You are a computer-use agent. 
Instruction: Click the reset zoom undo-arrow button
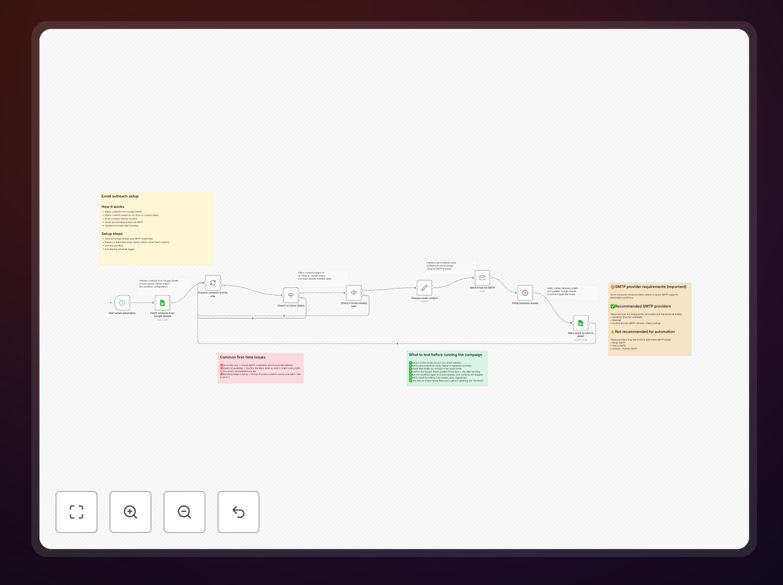point(238,512)
